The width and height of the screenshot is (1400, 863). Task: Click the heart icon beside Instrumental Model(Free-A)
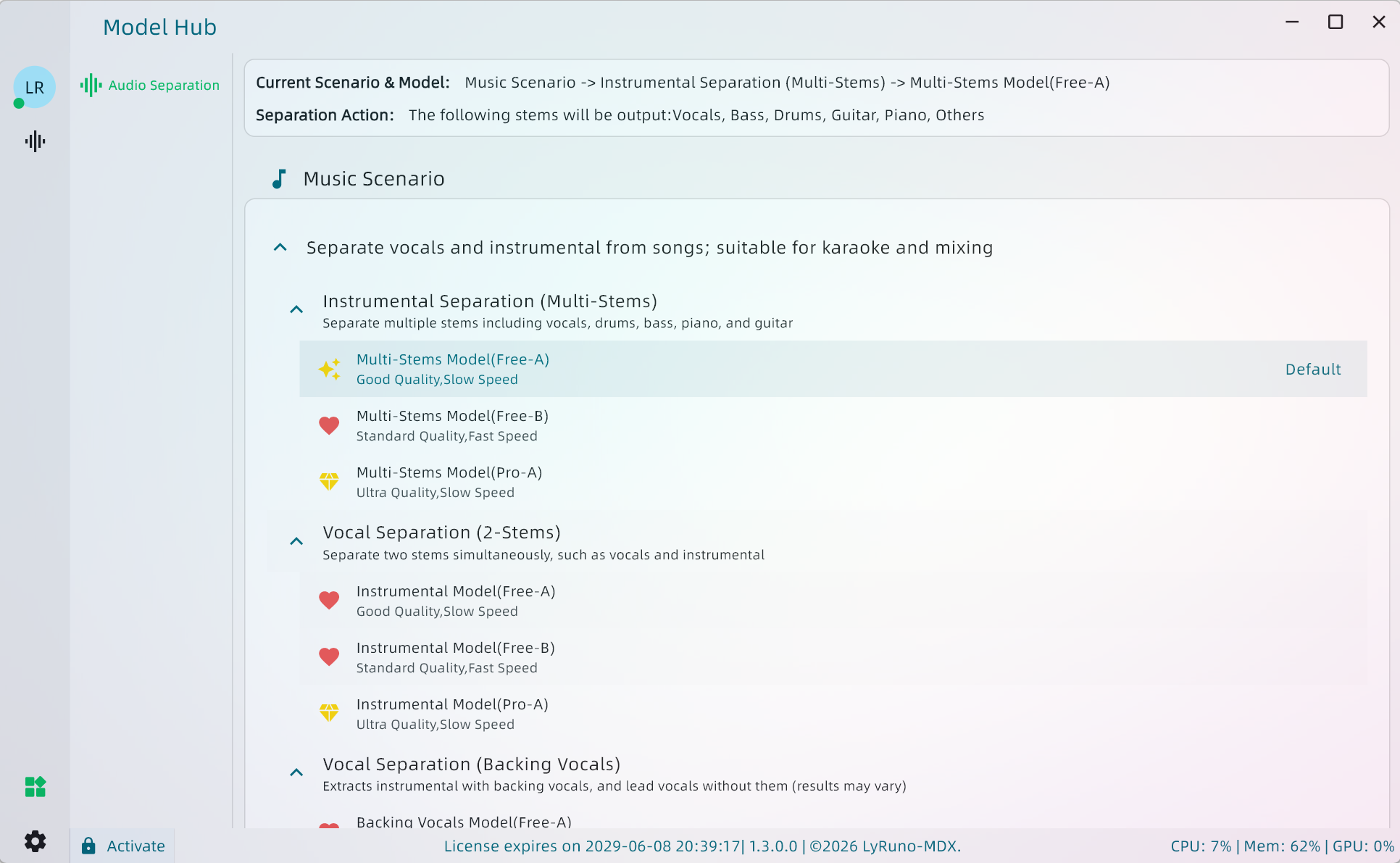(x=329, y=601)
